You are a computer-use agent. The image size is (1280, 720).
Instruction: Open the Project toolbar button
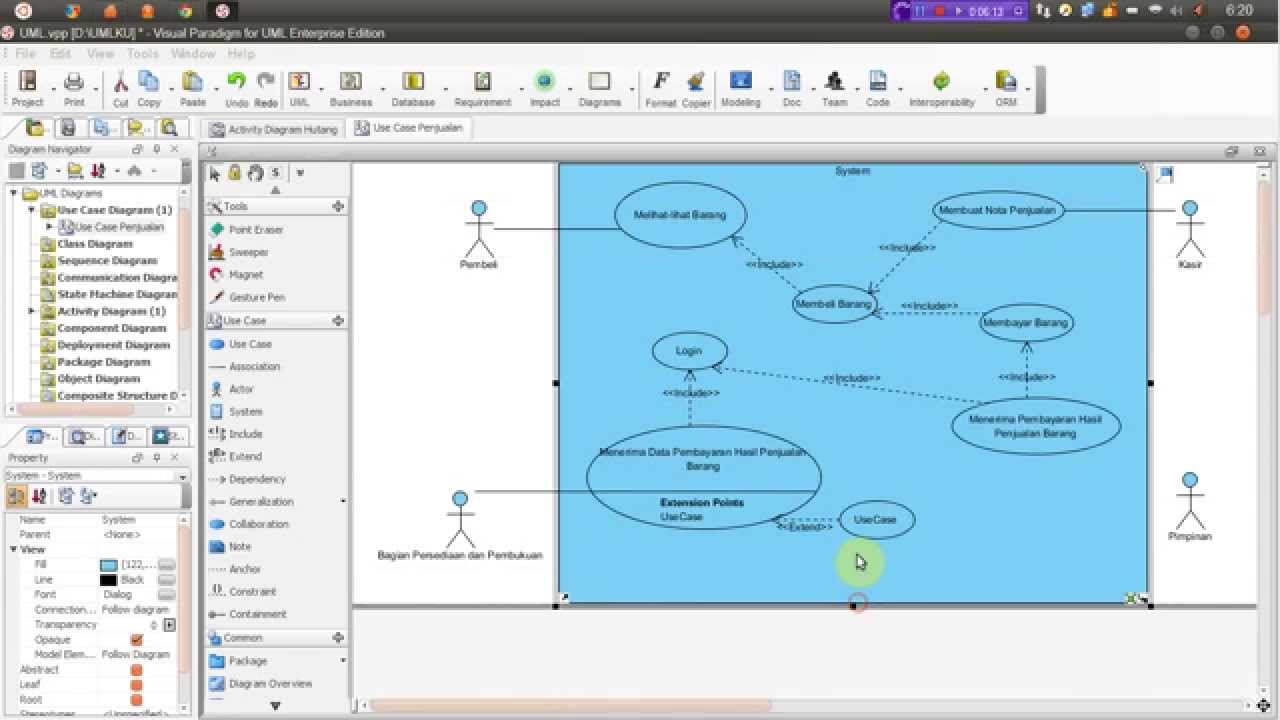click(x=27, y=88)
